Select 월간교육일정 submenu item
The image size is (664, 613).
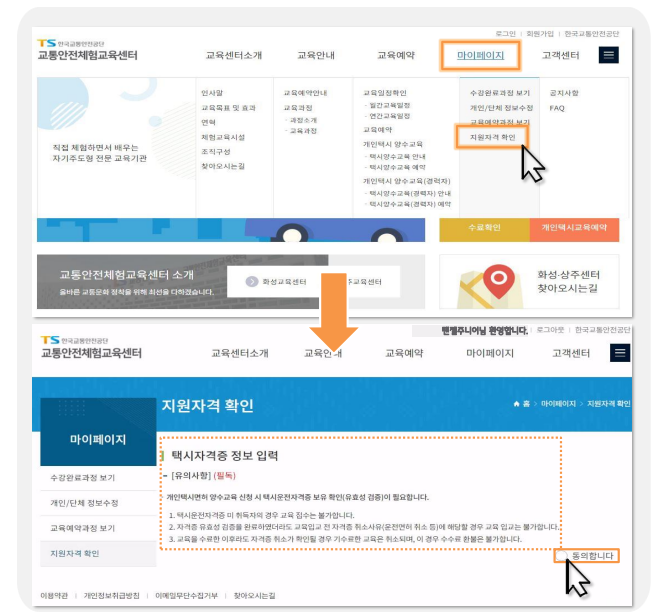coord(389,105)
